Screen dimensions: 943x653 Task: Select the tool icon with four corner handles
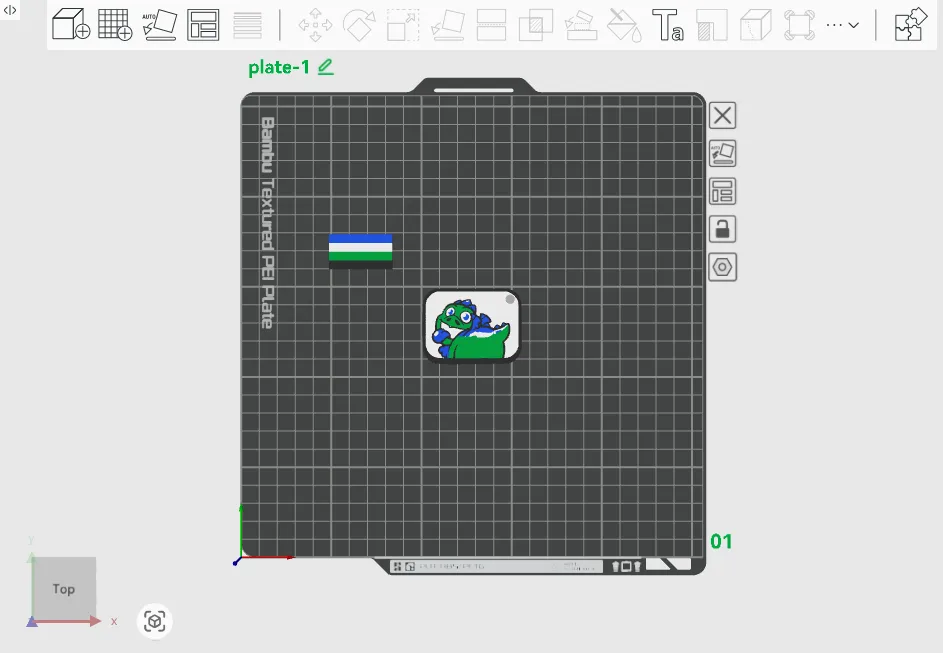pos(799,25)
